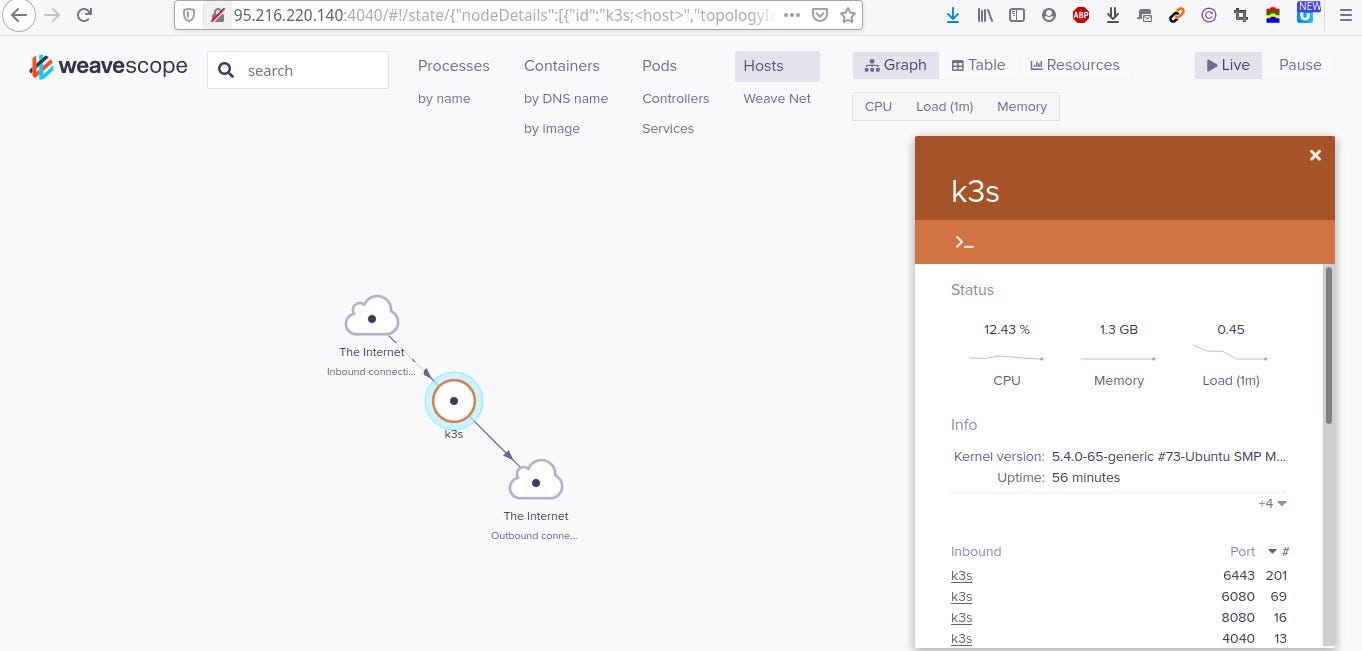Open k3s link in port 6443 row
The height and width of the screenshot is (651, 1362).
961,575
